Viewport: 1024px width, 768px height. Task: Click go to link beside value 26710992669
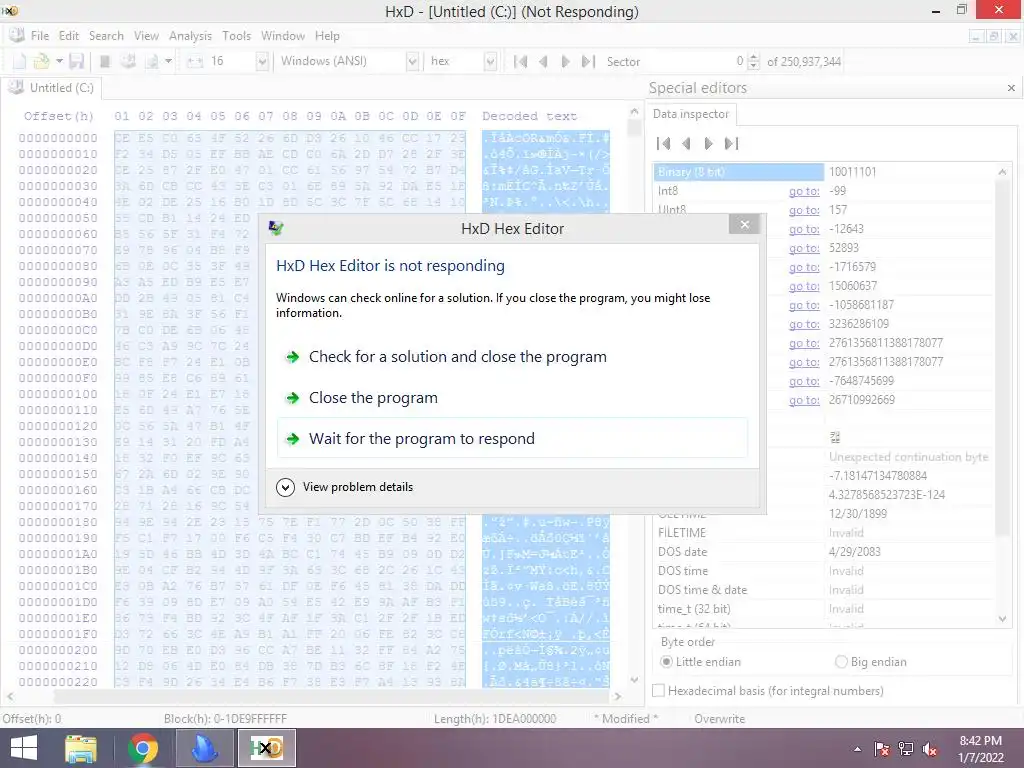pyautogui.click(x=804, y=400)
